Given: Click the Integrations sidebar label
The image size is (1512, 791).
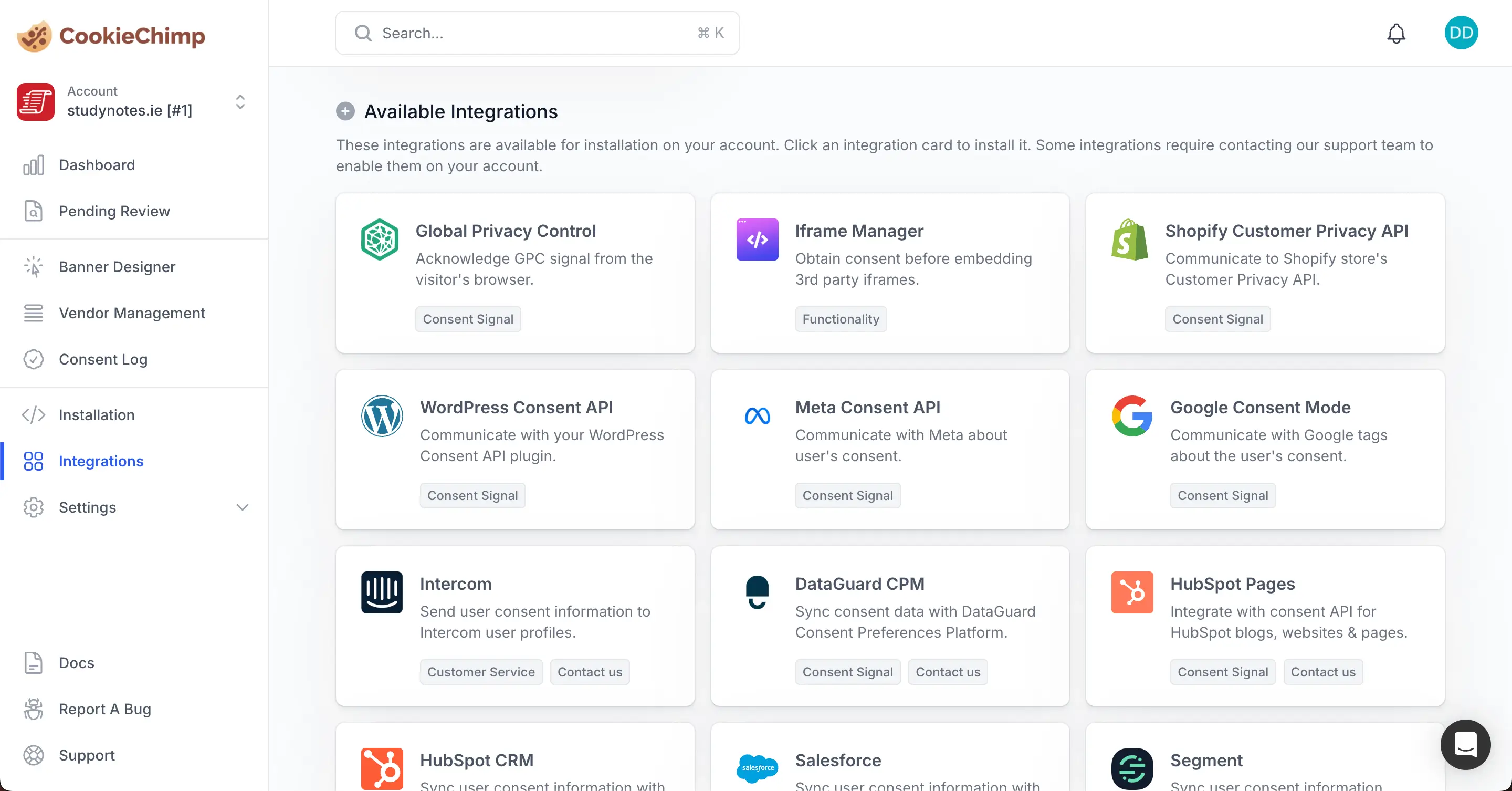Looking at the screenshot, I should coord(101,461).
